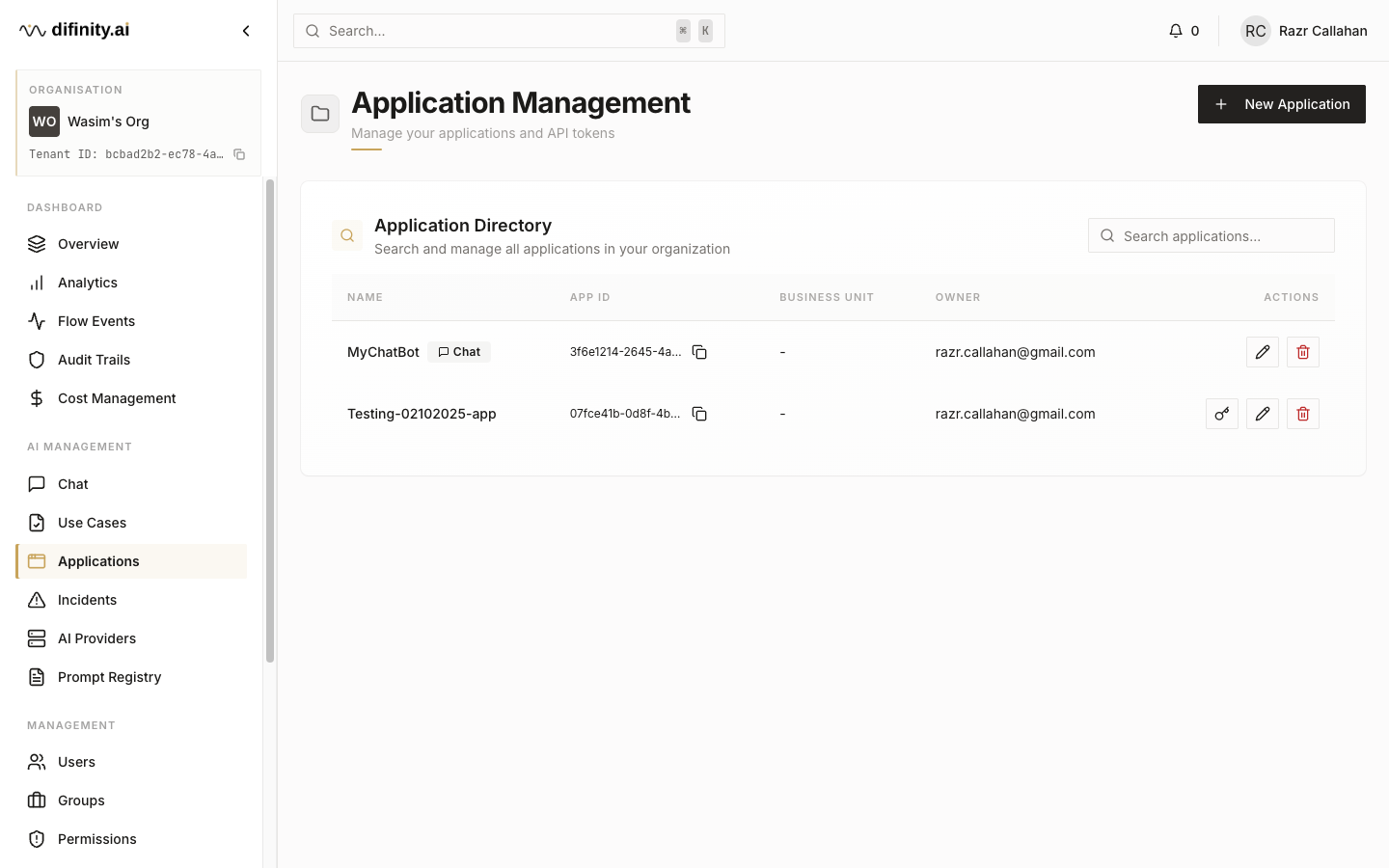Open Groups page
Viewport: 1389px width, 868px height.
coord(131,800)
